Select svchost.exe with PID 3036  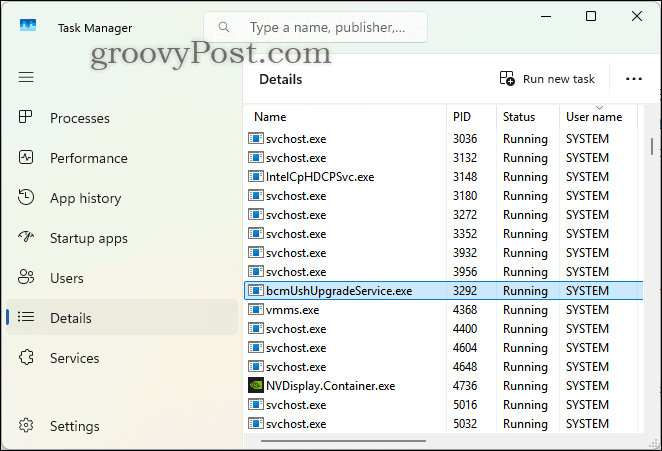pos(443,139)
